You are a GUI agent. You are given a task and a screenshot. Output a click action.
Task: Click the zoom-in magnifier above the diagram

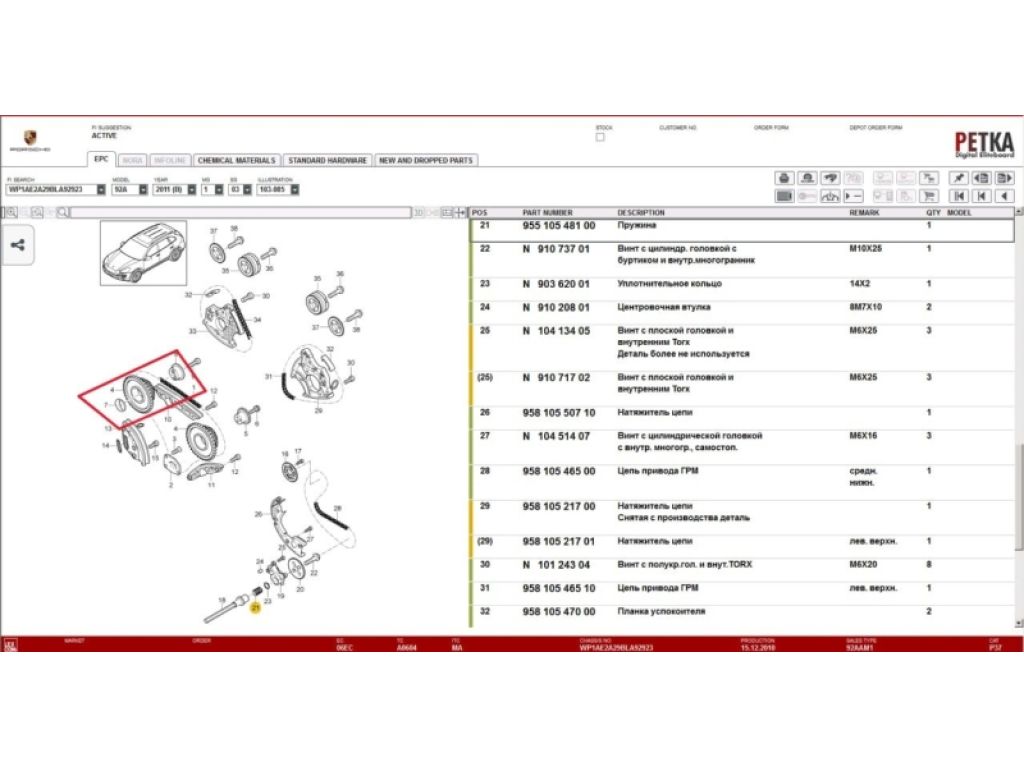(10, 212)
